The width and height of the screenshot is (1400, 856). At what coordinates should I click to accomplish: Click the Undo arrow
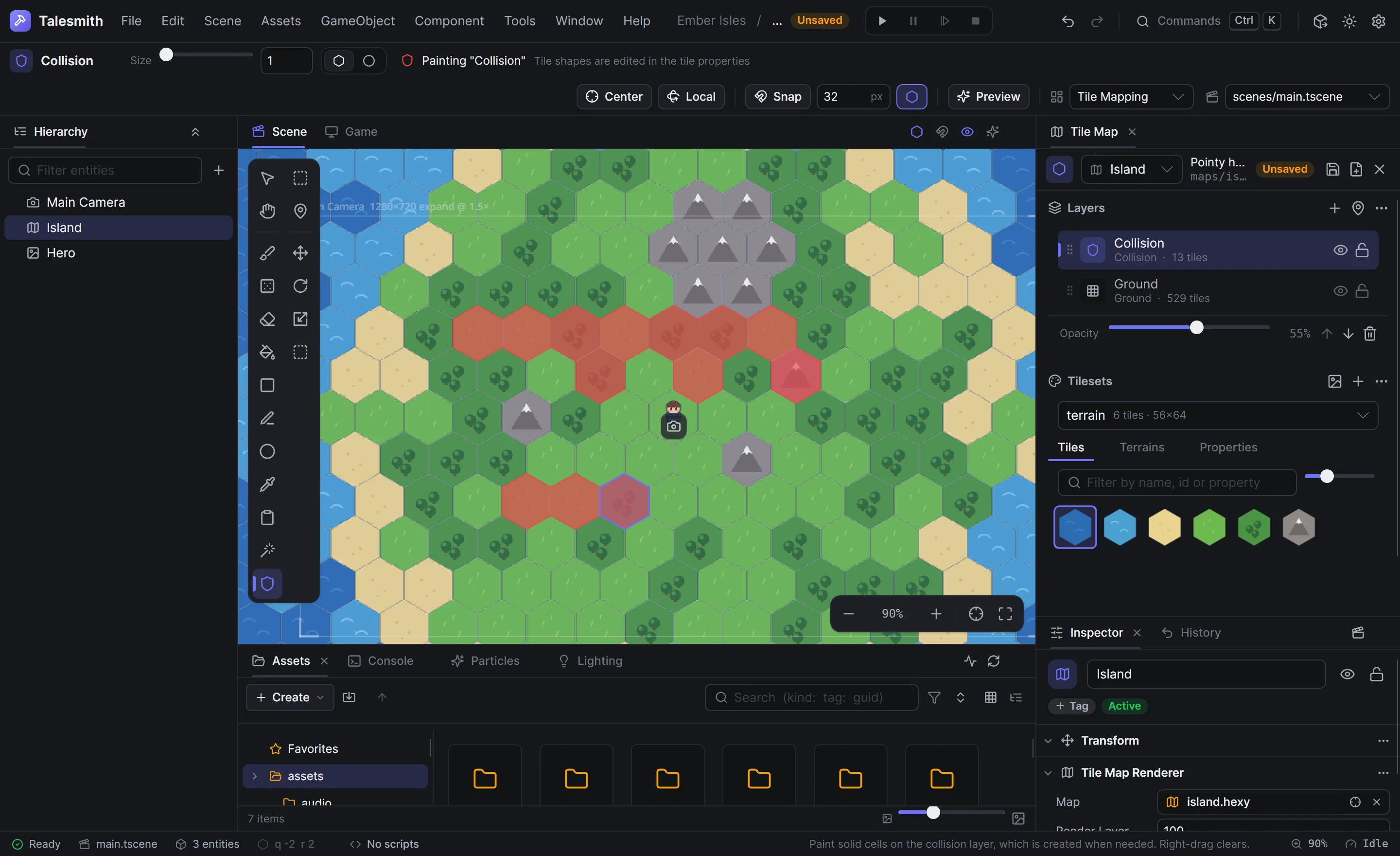pos(1067,21)
